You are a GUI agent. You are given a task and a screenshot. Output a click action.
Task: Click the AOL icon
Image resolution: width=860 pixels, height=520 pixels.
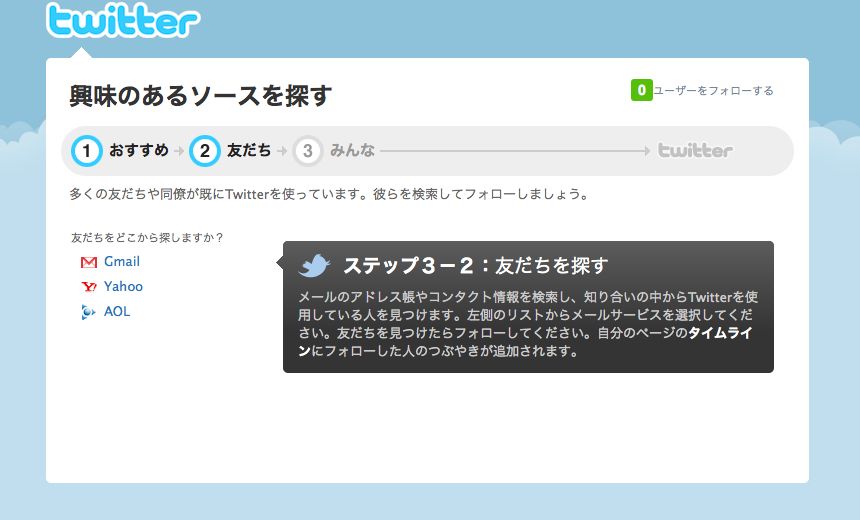(88, 312)
